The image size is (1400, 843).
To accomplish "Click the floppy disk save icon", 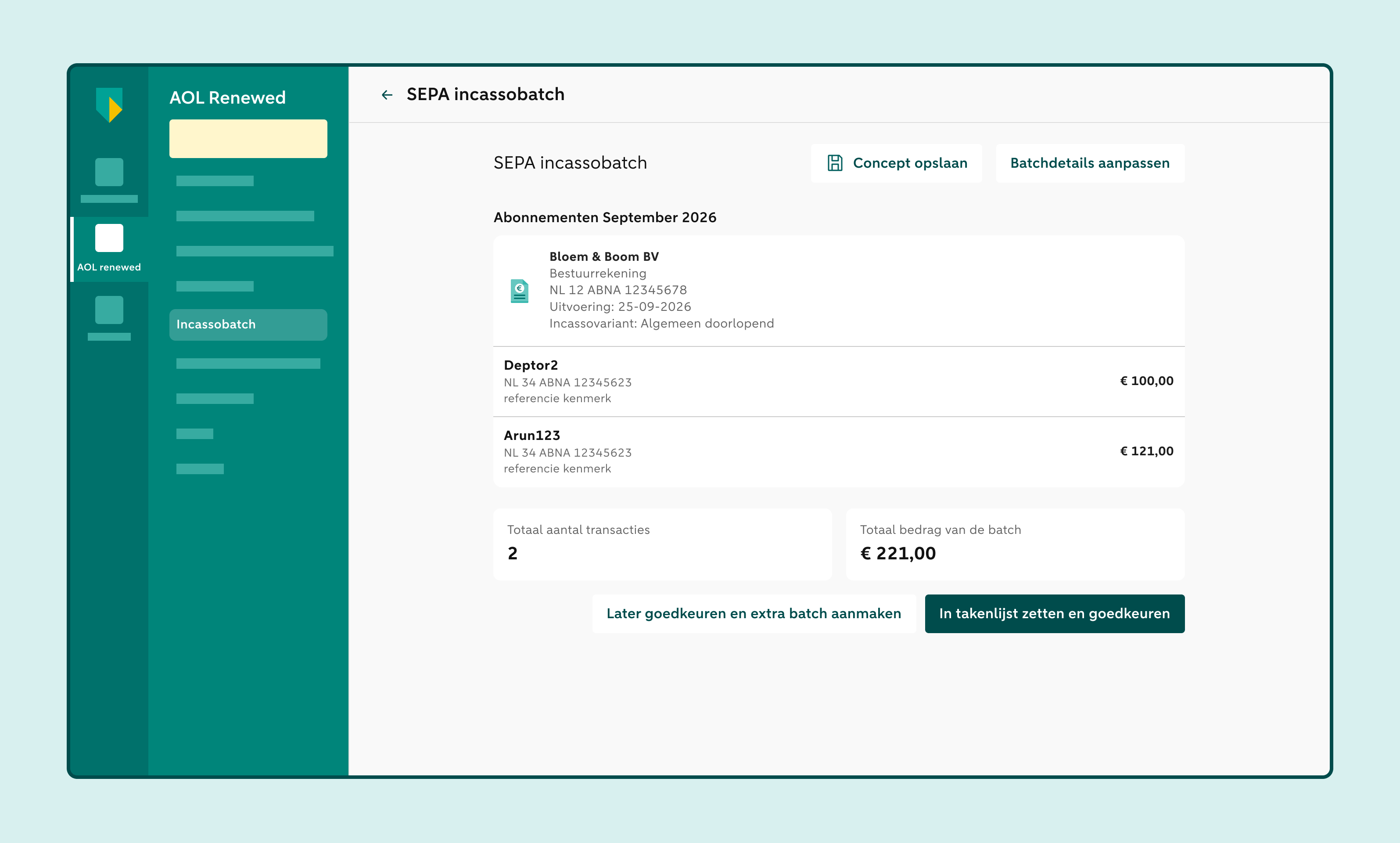I will click(x=835, y=163).
